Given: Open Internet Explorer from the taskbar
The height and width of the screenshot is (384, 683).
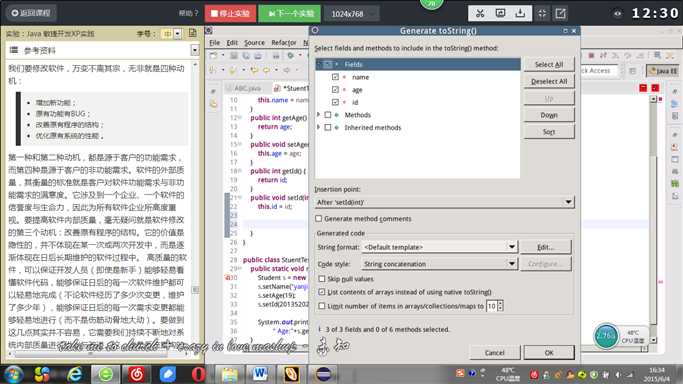Looking at the screenshot, I should [x=75, y=374].
